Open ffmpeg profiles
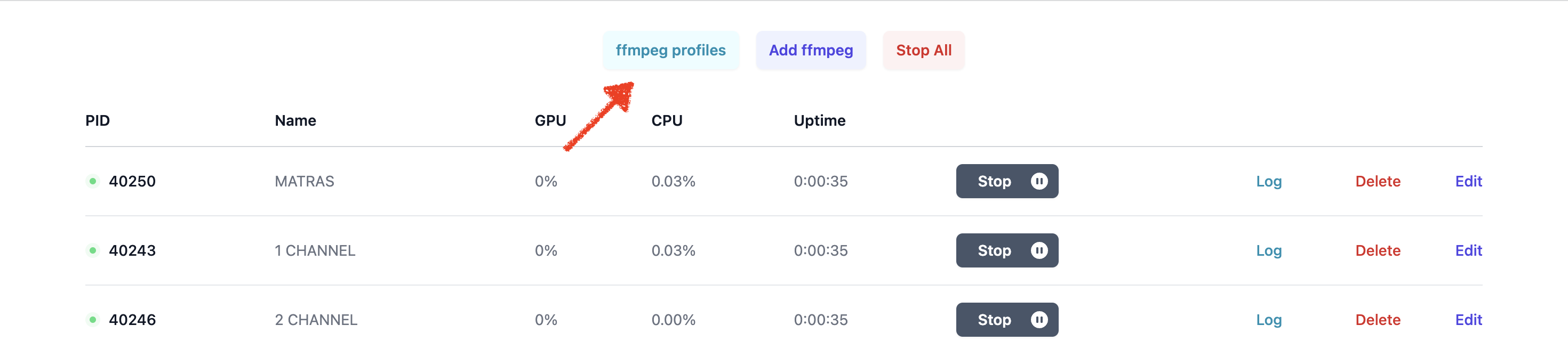The height and width of the screenshot is (341, 1568). [670, 51]
